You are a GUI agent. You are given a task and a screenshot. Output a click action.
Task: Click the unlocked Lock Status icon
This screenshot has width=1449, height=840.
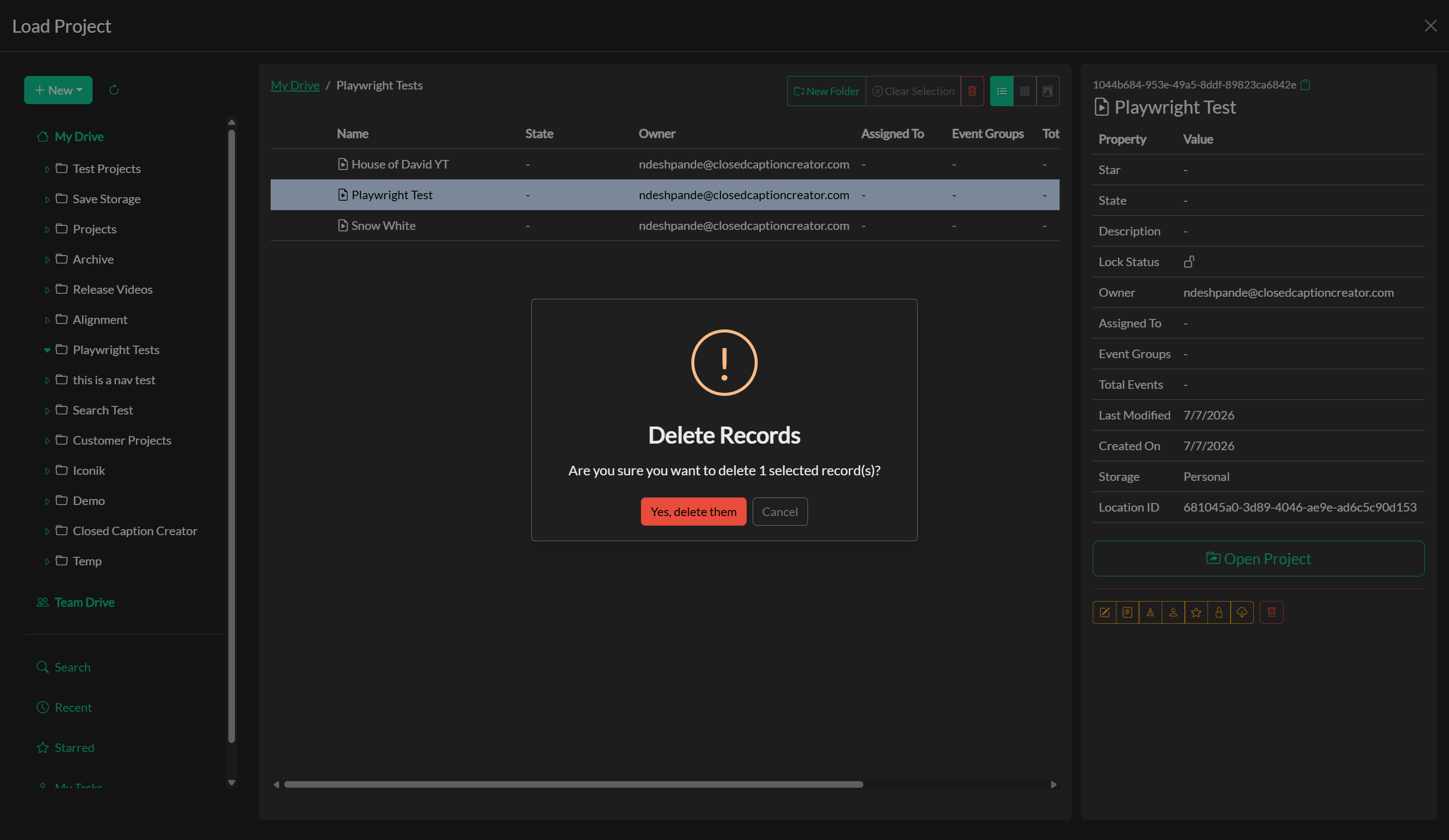click(1189, 262)
